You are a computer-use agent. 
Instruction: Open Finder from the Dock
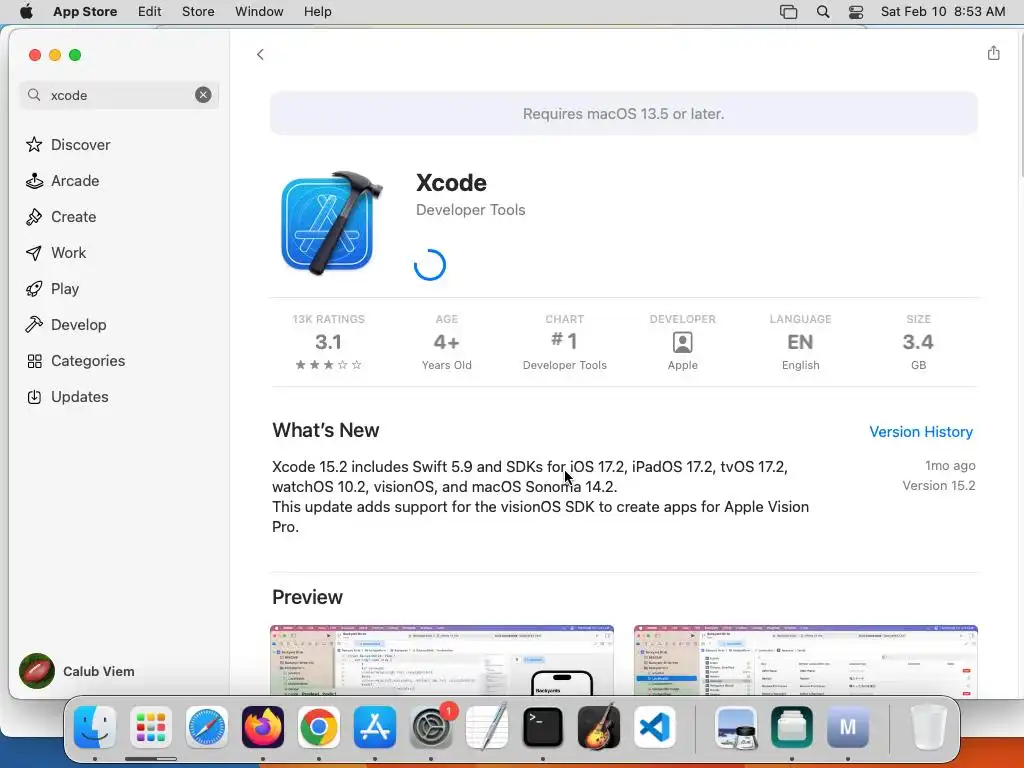click(95, 727)
